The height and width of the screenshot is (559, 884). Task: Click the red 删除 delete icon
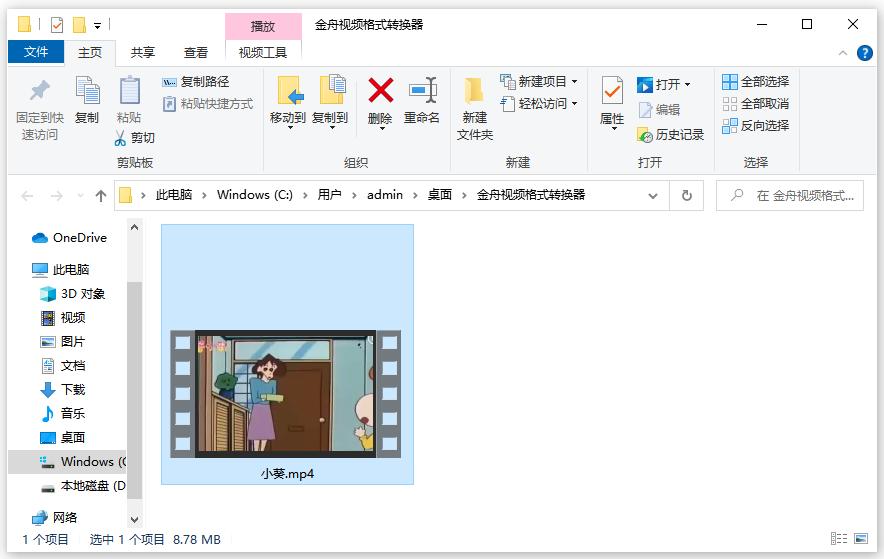(x=381, y=90)
